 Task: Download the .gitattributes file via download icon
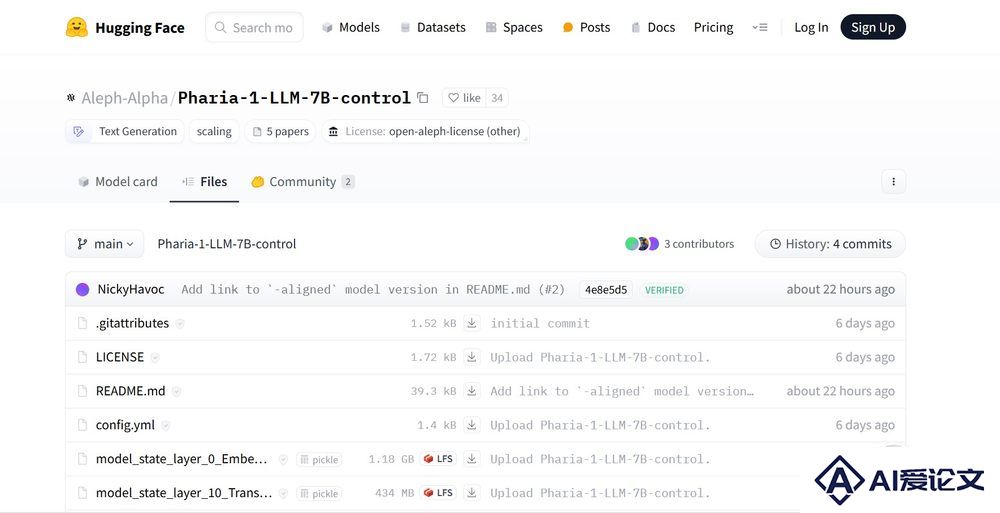472,323
